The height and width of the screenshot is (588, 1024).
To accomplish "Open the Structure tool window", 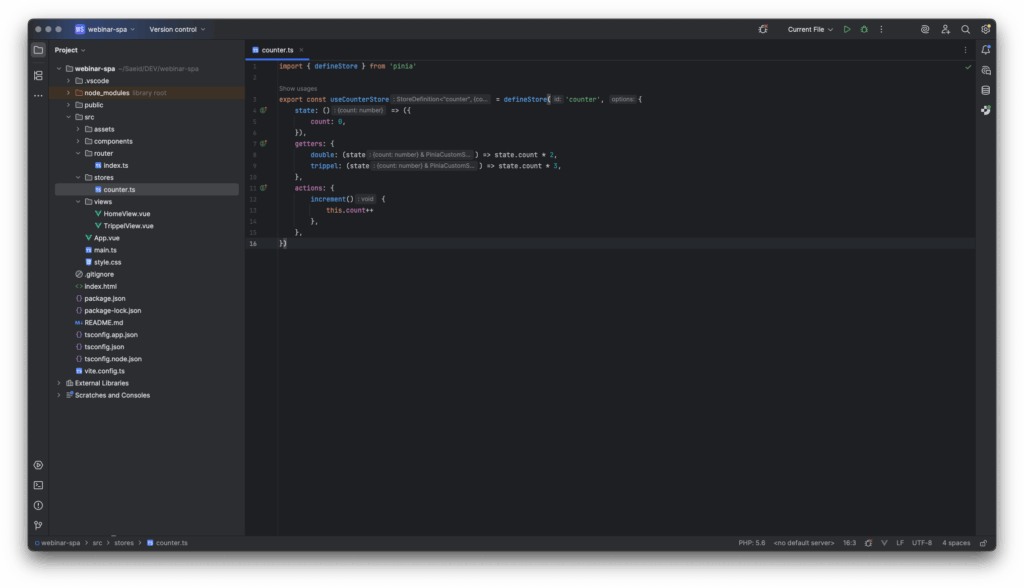I will click(38, 75).
